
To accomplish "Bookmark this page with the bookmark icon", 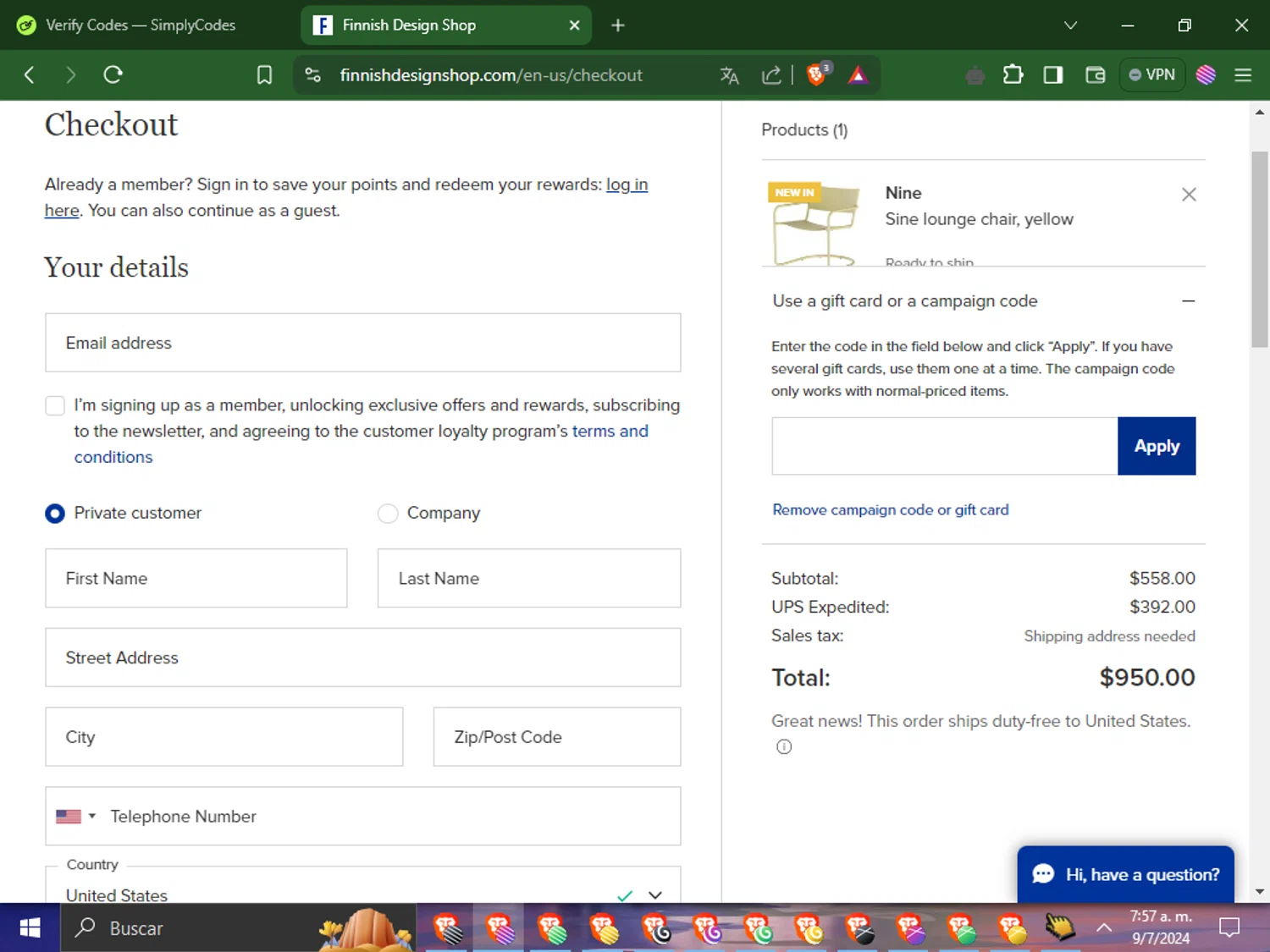I will pyautogui.click(x=264, y=75).
